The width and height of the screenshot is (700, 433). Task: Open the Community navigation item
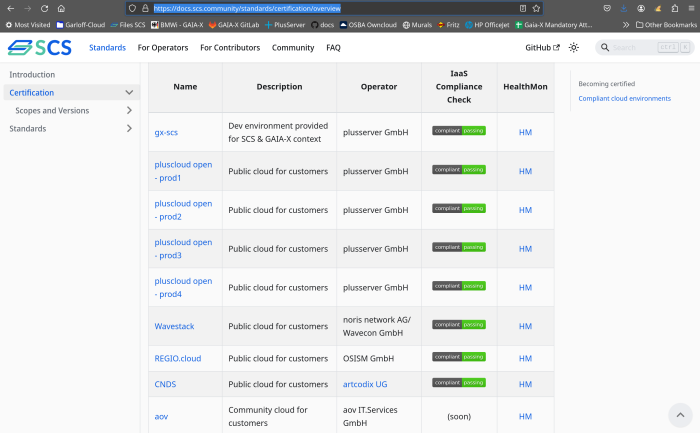point(293,47)
